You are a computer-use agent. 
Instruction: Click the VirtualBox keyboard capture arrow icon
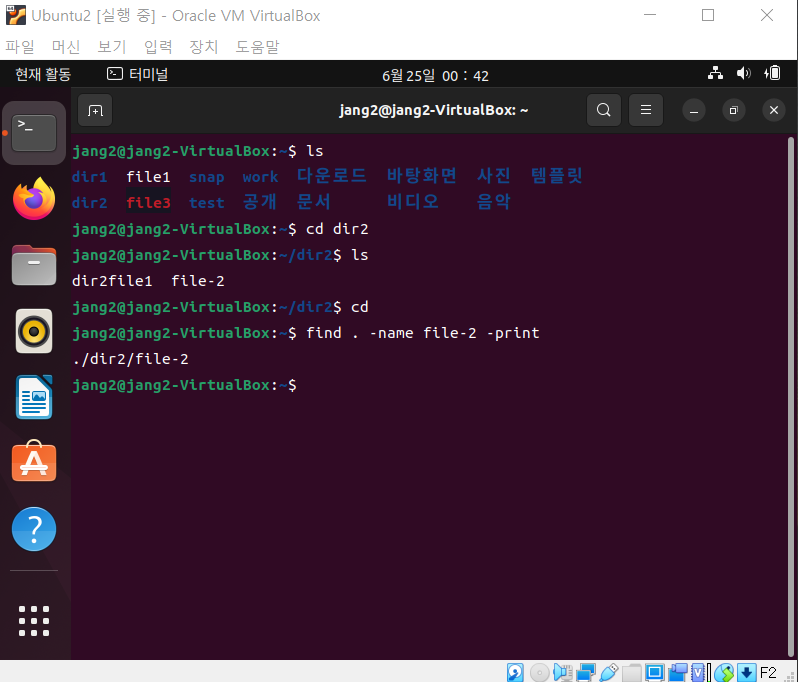pos(747,672)
